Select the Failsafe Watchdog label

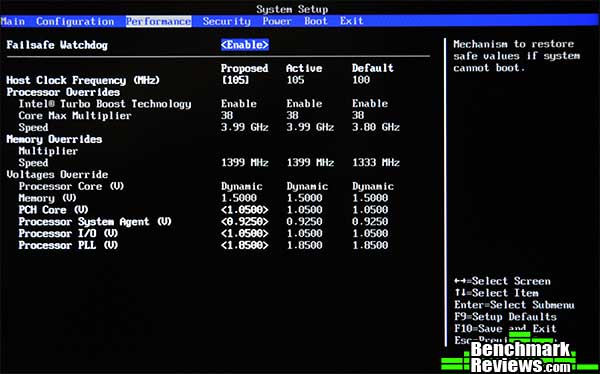tap(57, 45)
